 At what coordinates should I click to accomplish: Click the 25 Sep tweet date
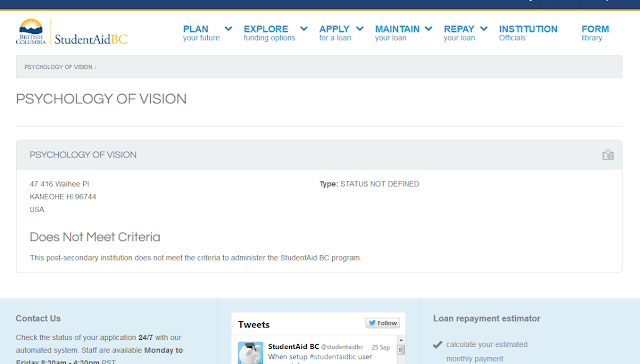coord(381,347)
